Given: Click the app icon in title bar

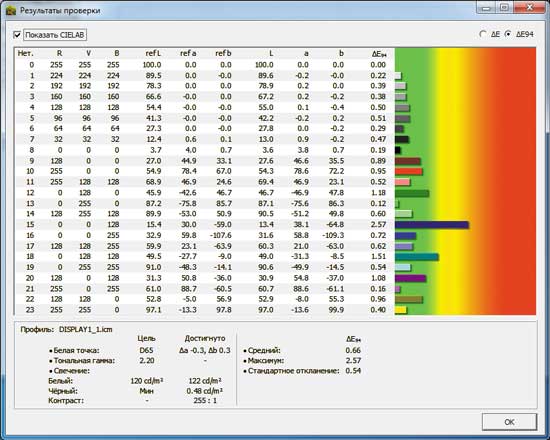Looking at the screenshot, I should click(11, 11).
